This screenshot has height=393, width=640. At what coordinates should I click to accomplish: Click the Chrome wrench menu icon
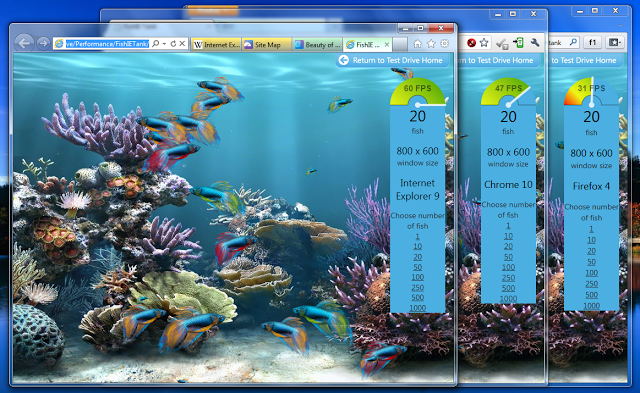click(534, 42)
